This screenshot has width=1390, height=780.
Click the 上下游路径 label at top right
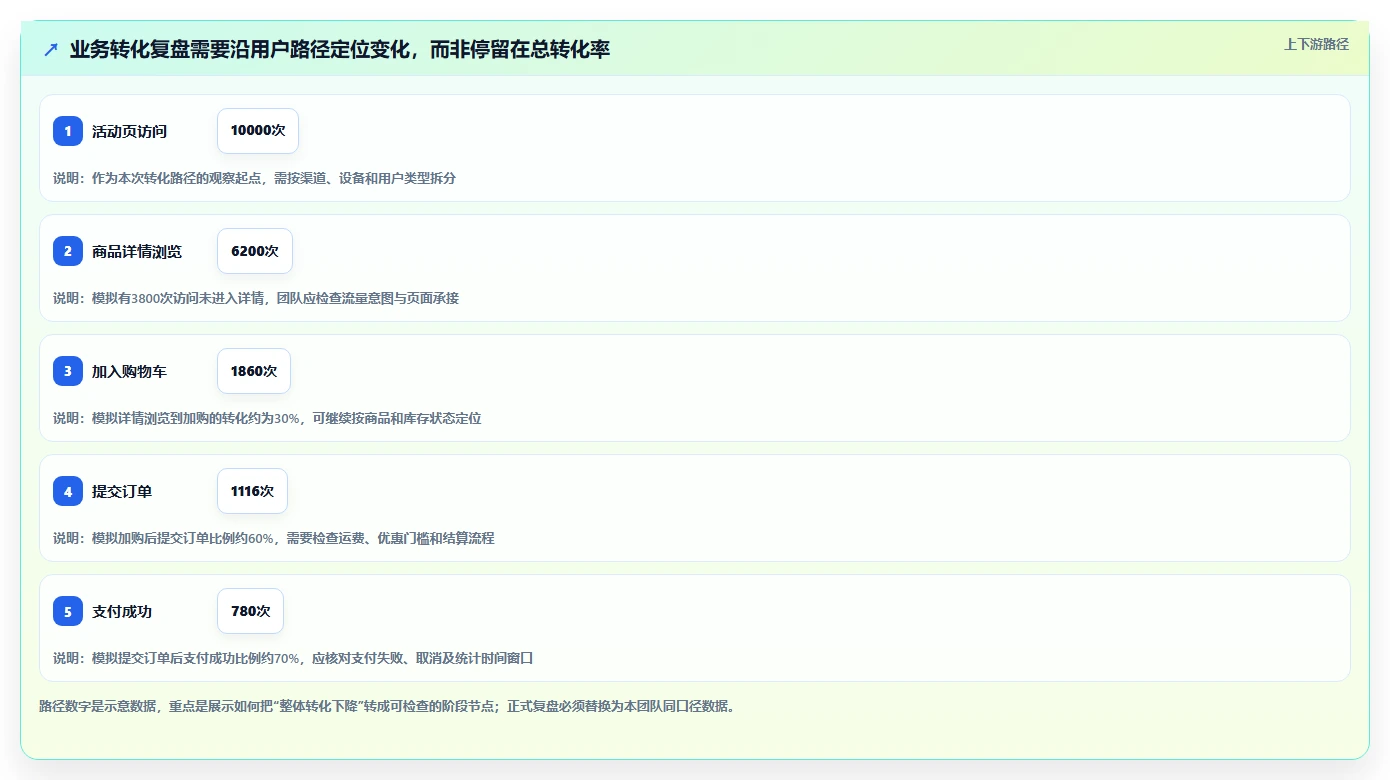(x=1316, y=44)
